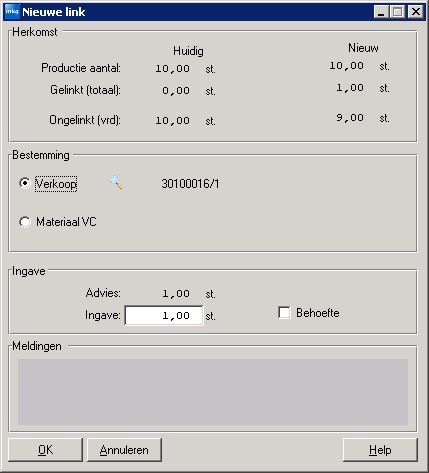Cancel via the Annuleren button
Viewport: 429px width, 473px height.
(x=124, y=450)
